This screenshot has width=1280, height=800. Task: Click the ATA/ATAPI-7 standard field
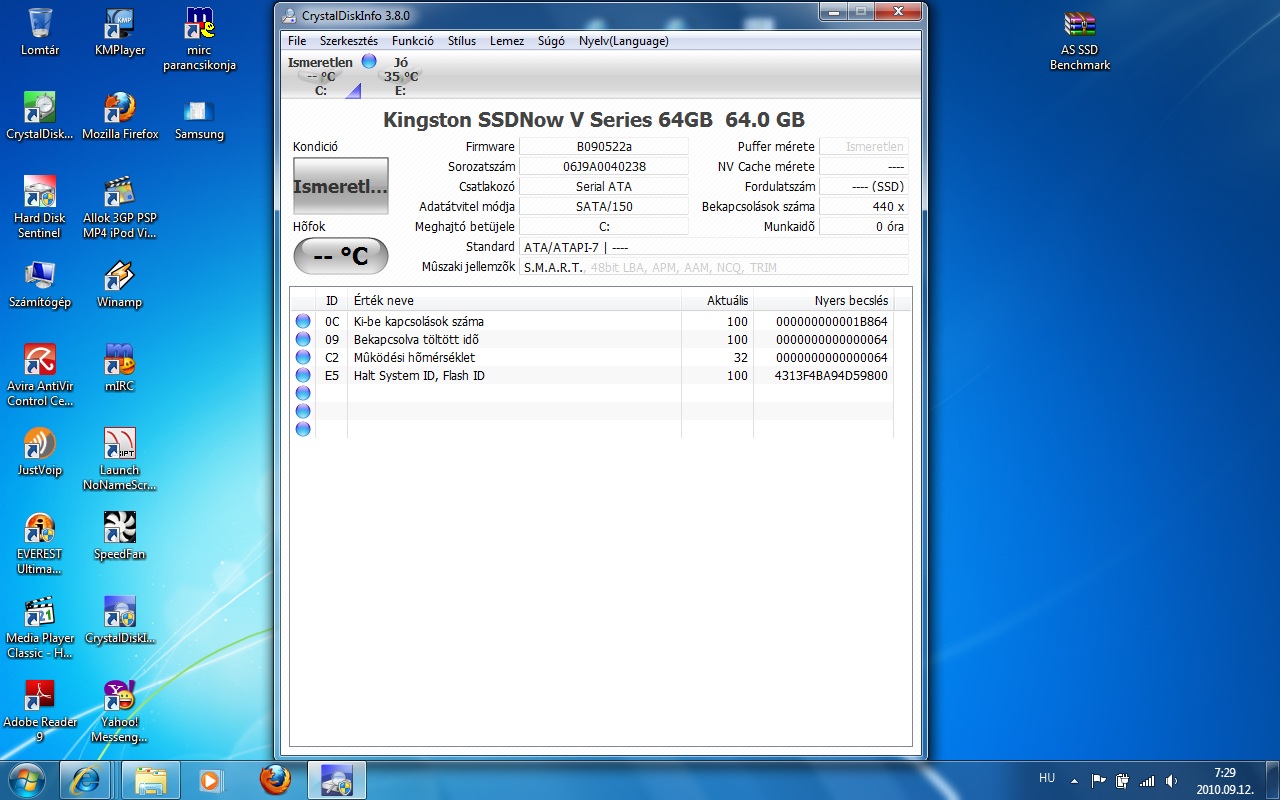coord(714,246)
